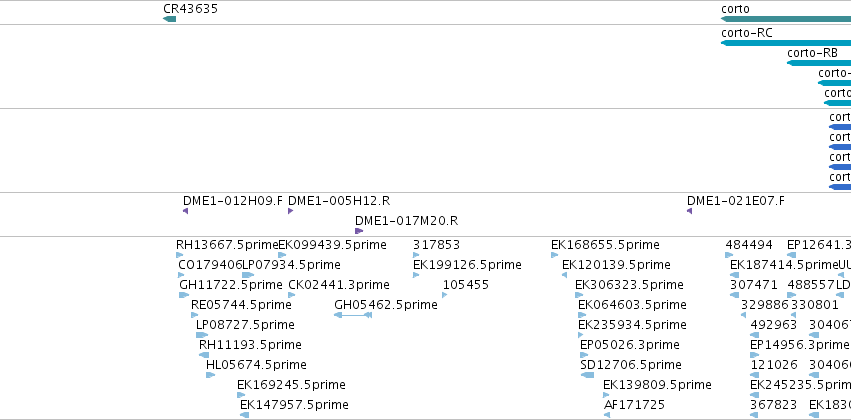
Task: Click the 317853 EST arrow glyph
Action: [416, 255]
